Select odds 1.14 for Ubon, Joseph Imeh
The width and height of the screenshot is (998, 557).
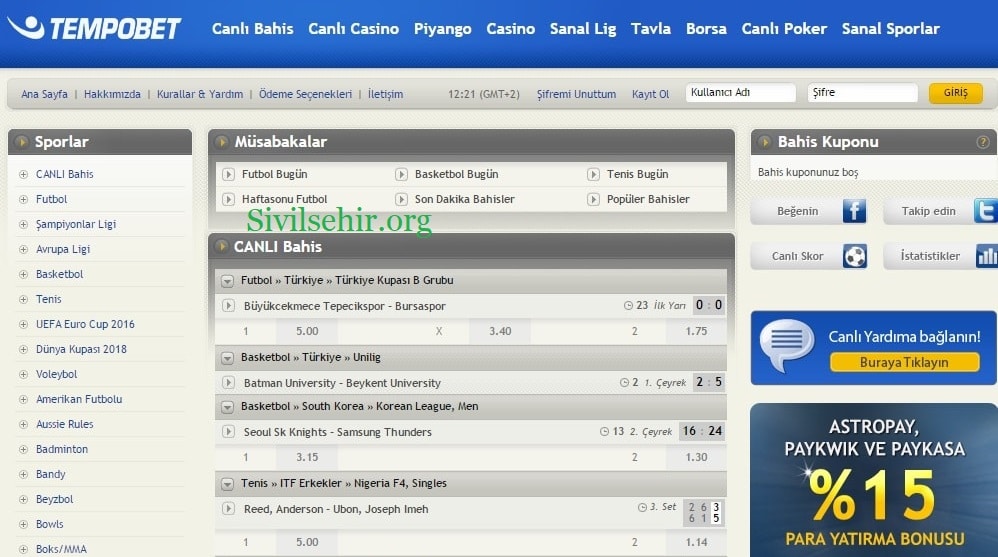(696, 542)
